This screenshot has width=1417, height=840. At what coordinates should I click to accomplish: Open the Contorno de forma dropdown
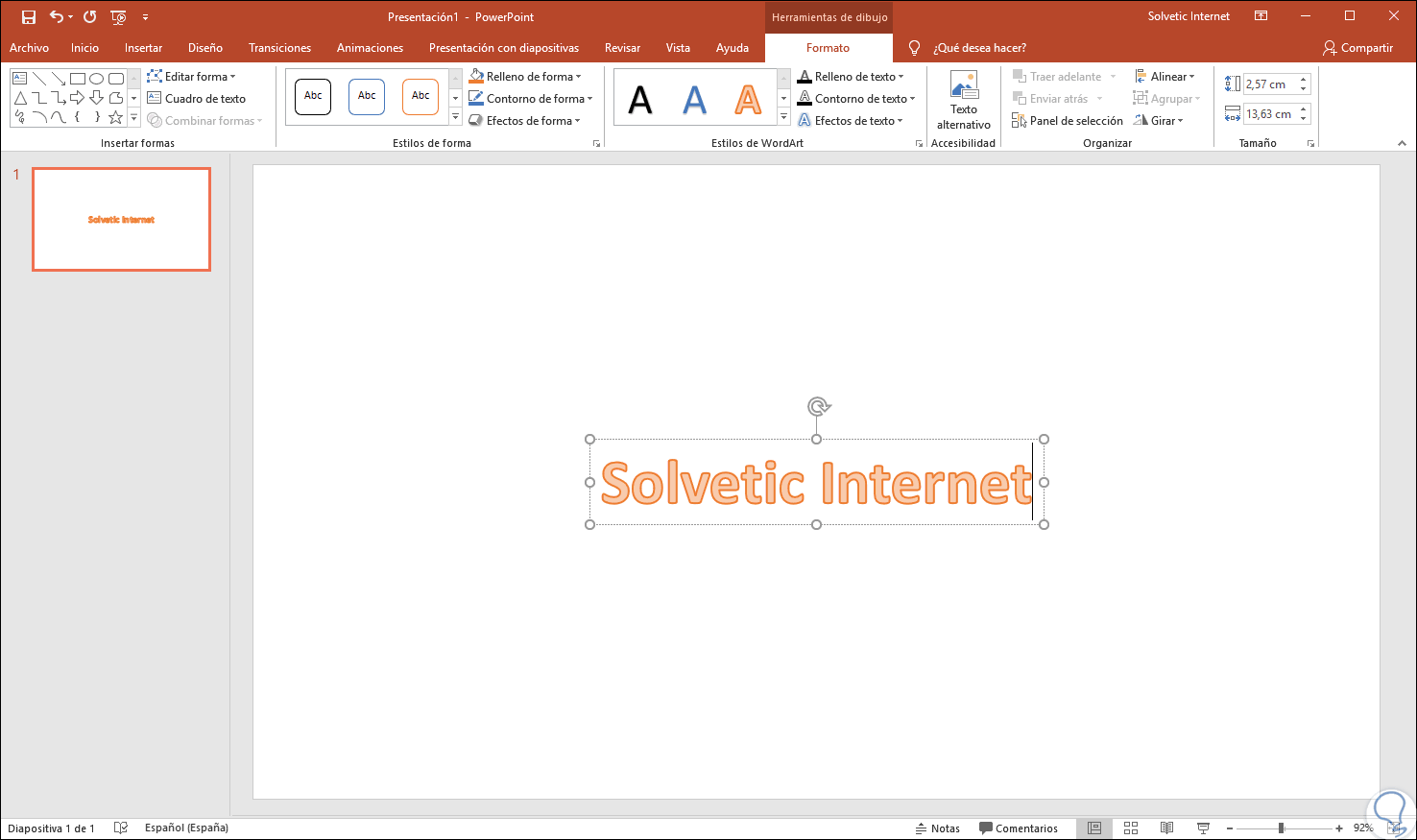coord(531,99)
